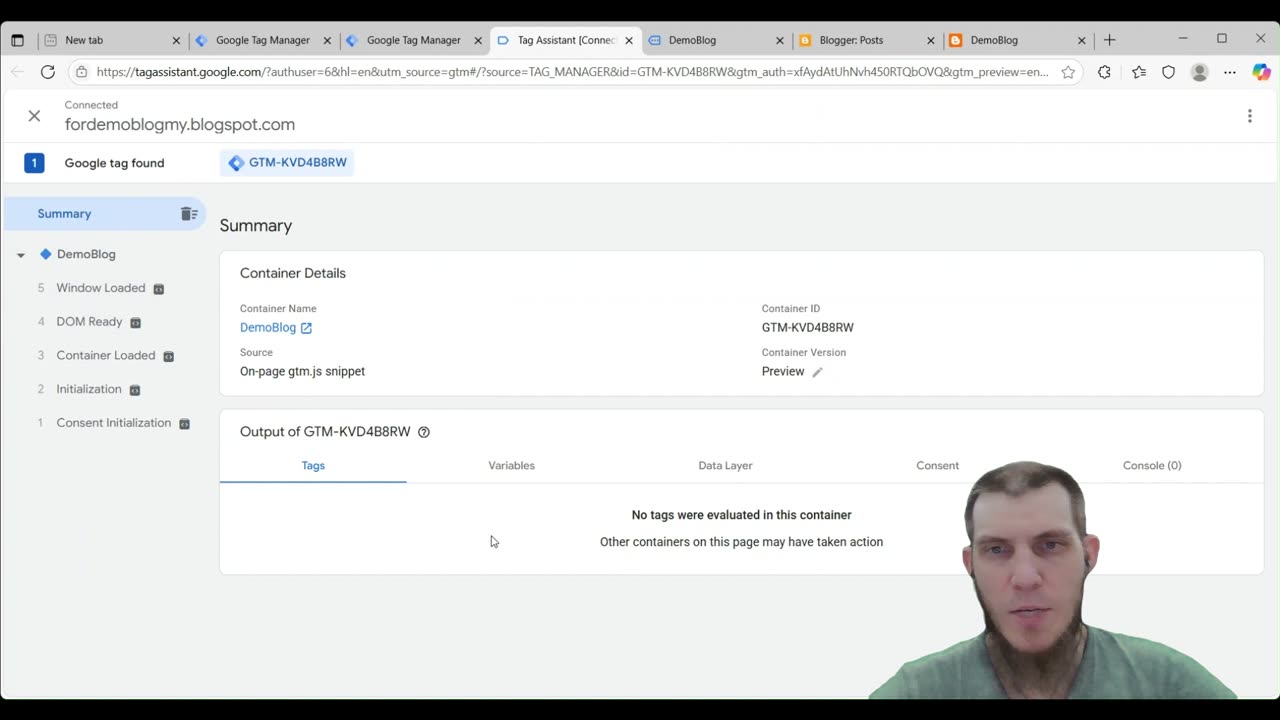
Task: Click the GTM-KVD4B8RW Container ID value
Action: point(808,328)
